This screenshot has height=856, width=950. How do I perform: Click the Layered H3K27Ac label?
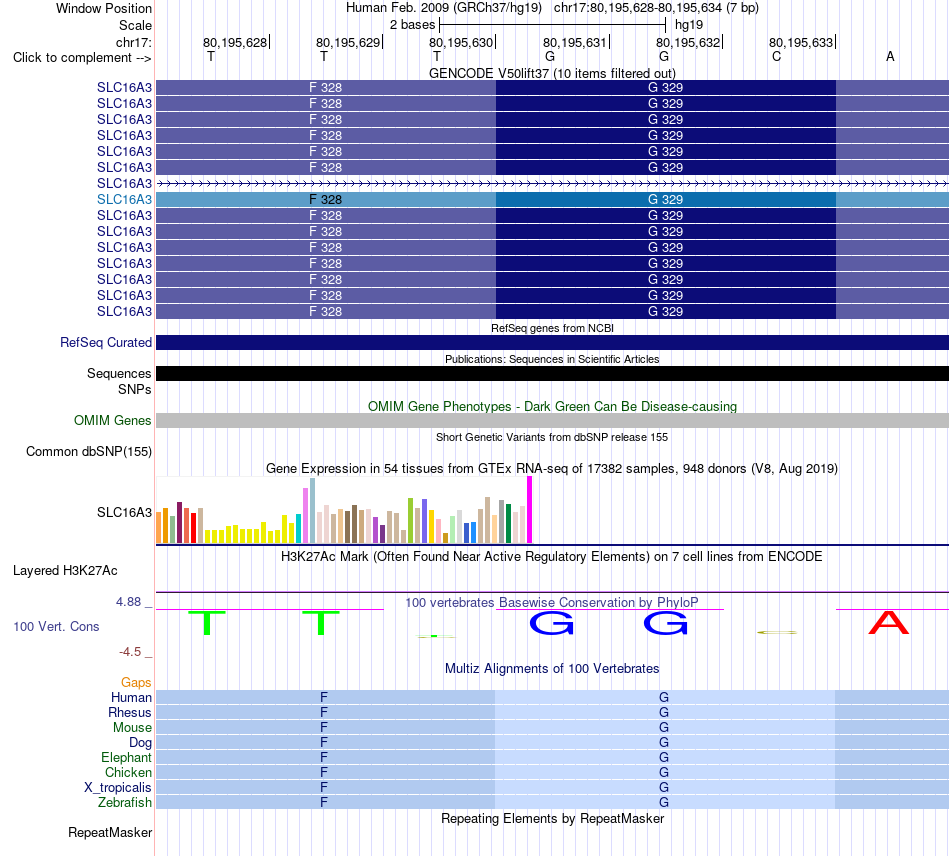pyautogui.click(x=65, y=571)
